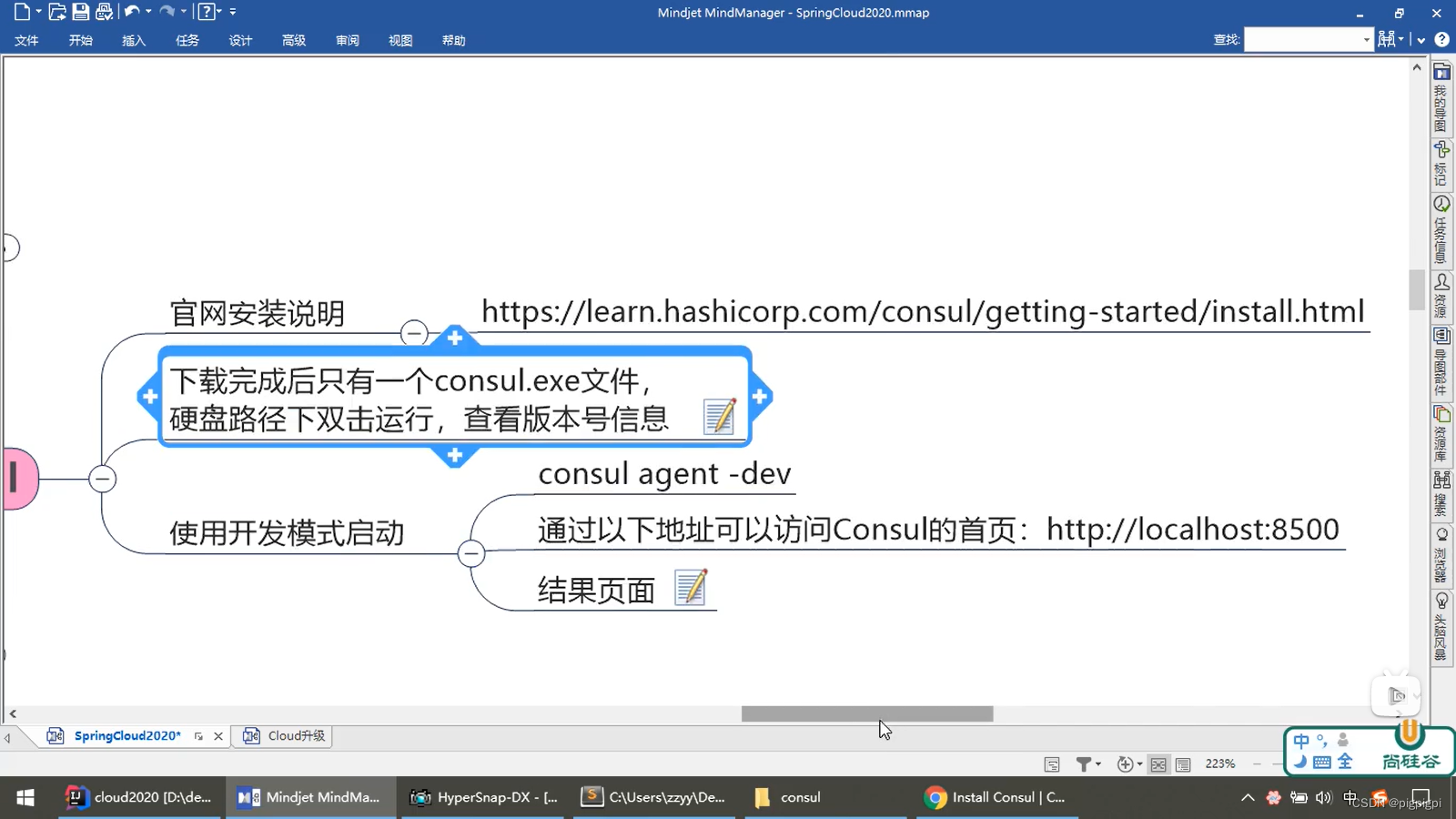Open the 审阅 ribbon tab
Screen dimensions: 1456x819
347,40
